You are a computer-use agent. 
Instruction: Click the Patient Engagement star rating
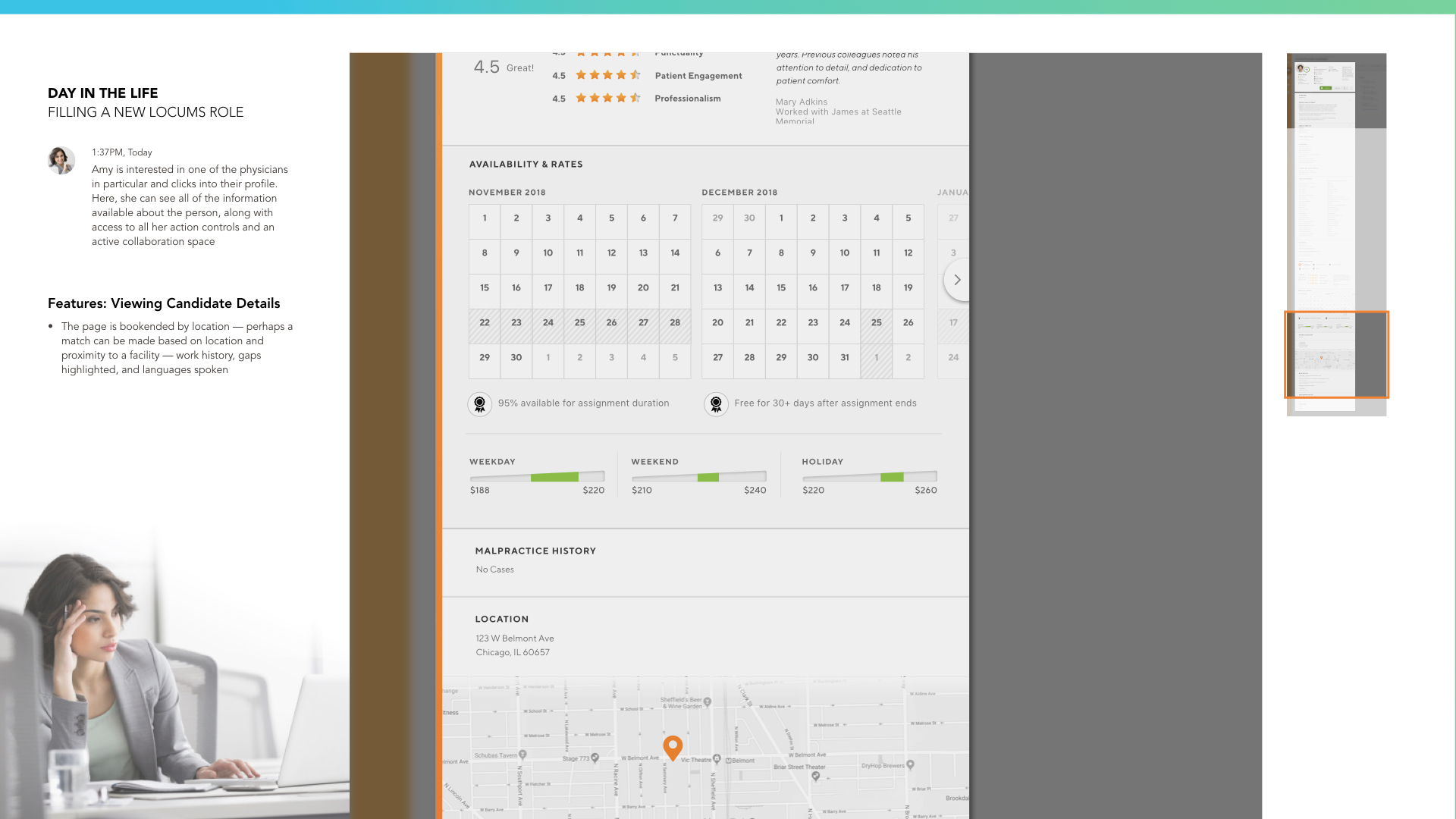pyautogui.click(x=608, y=75)
